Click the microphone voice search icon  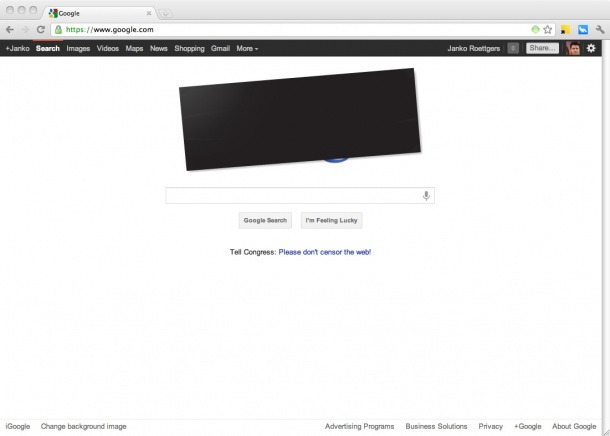(426, 196)
